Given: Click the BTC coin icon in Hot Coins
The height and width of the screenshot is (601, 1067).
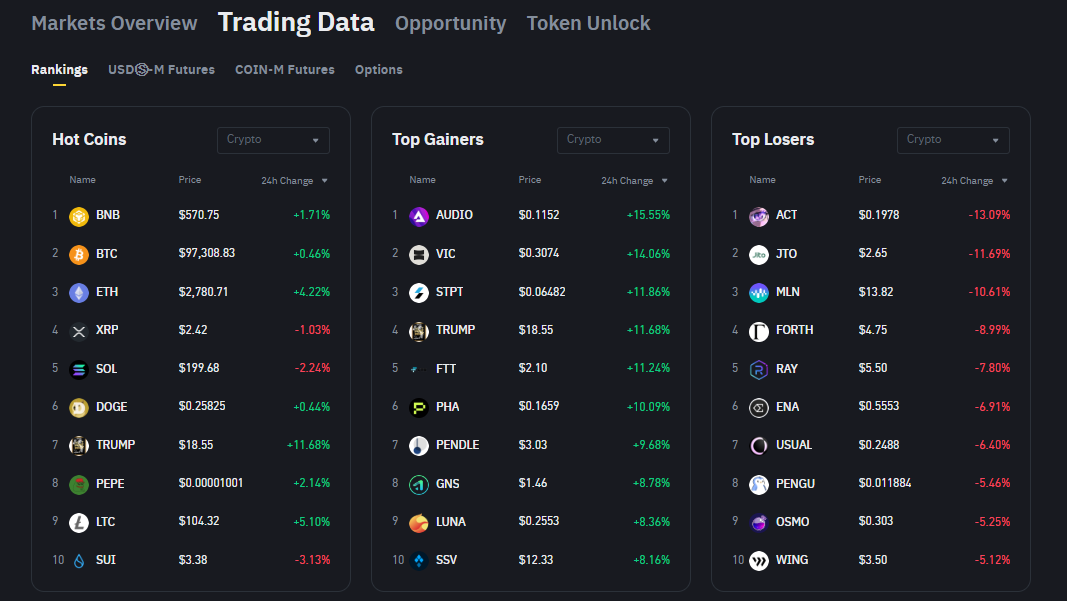Looking at the screenshot, I should 79,254.
